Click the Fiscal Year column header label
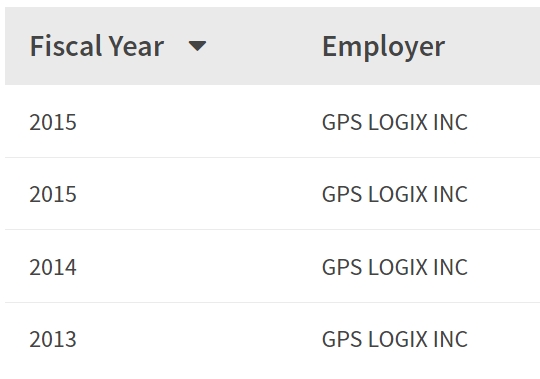The image size is (540, 379). click(x=97, y=46)
